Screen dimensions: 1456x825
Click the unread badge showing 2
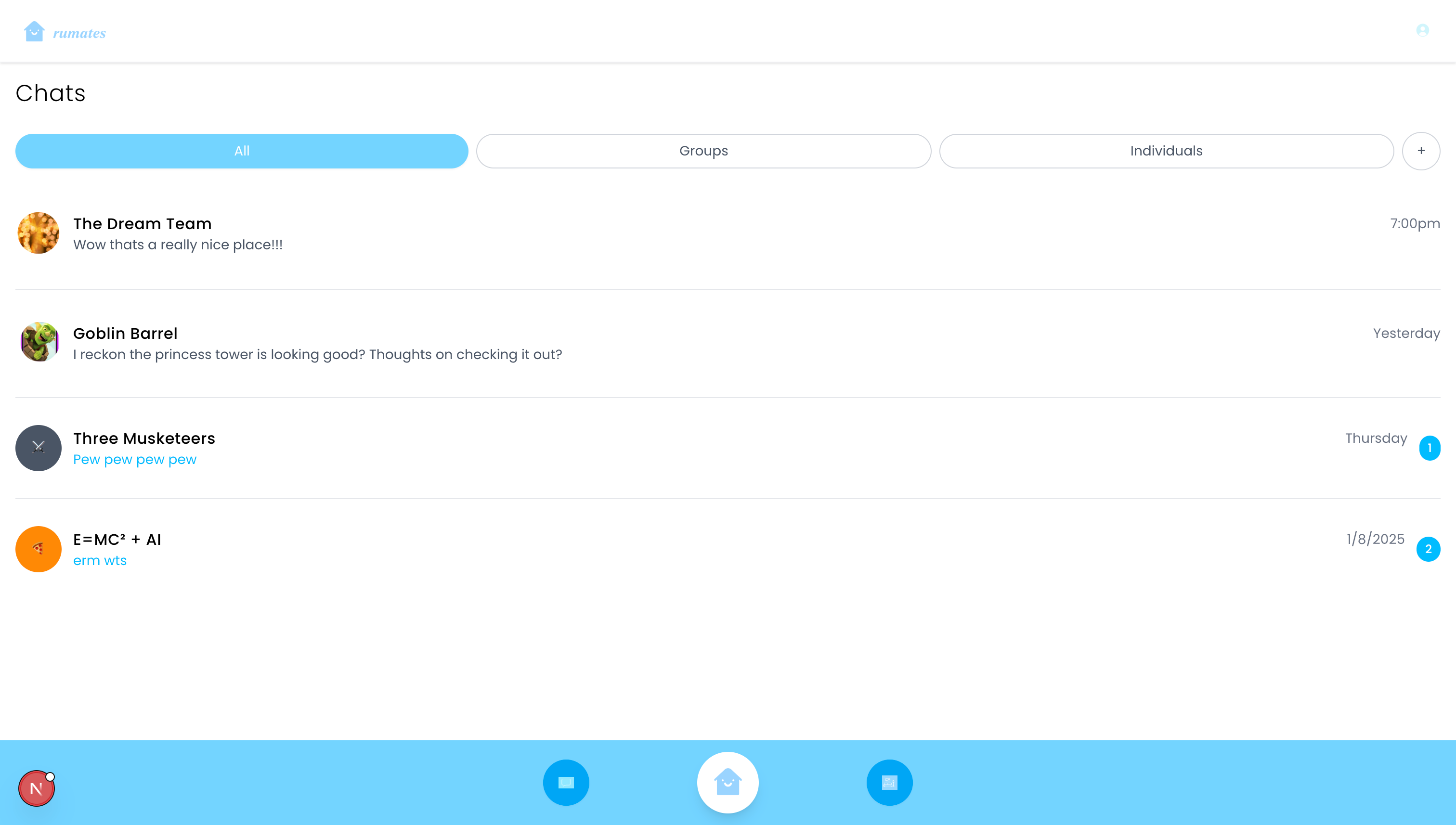[1428, 549]
